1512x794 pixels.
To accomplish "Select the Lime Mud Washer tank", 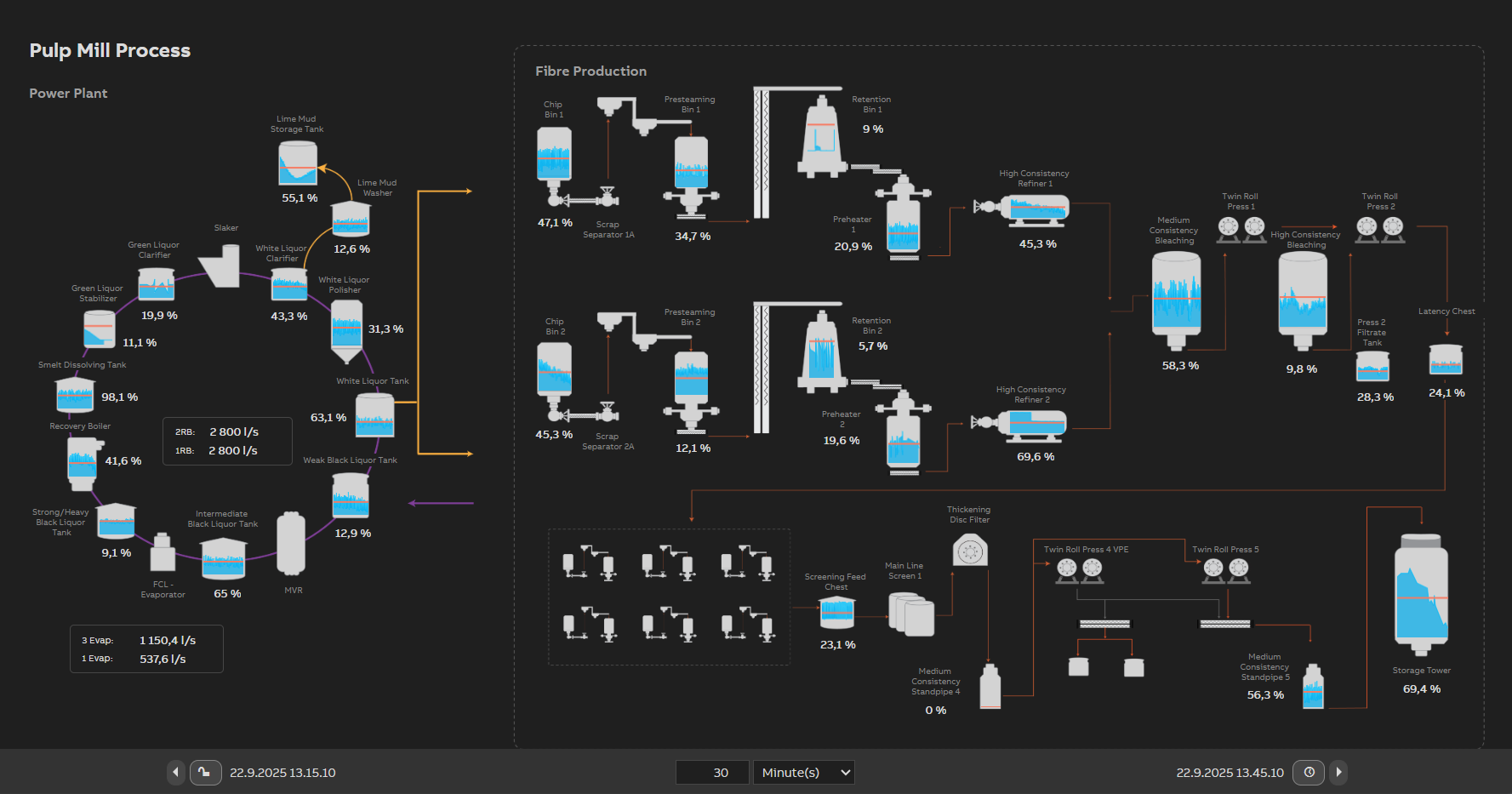I will coord(351,219).
